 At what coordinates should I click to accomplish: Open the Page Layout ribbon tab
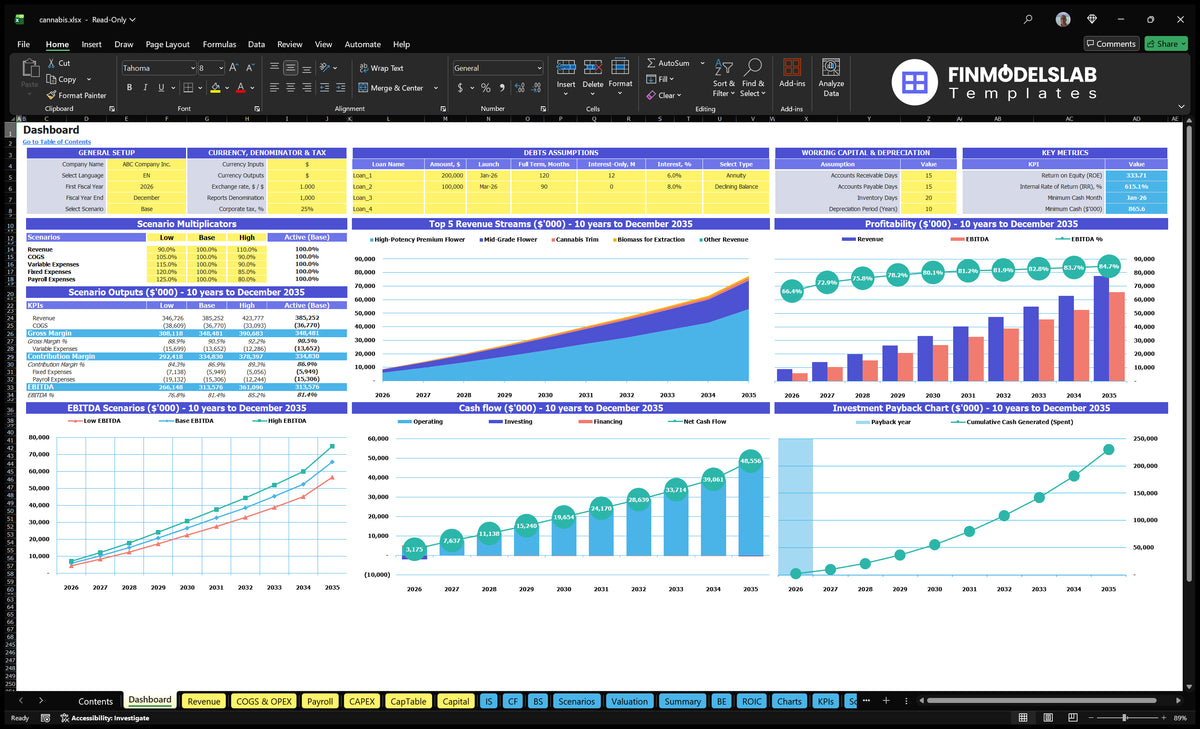coord(167,44)
